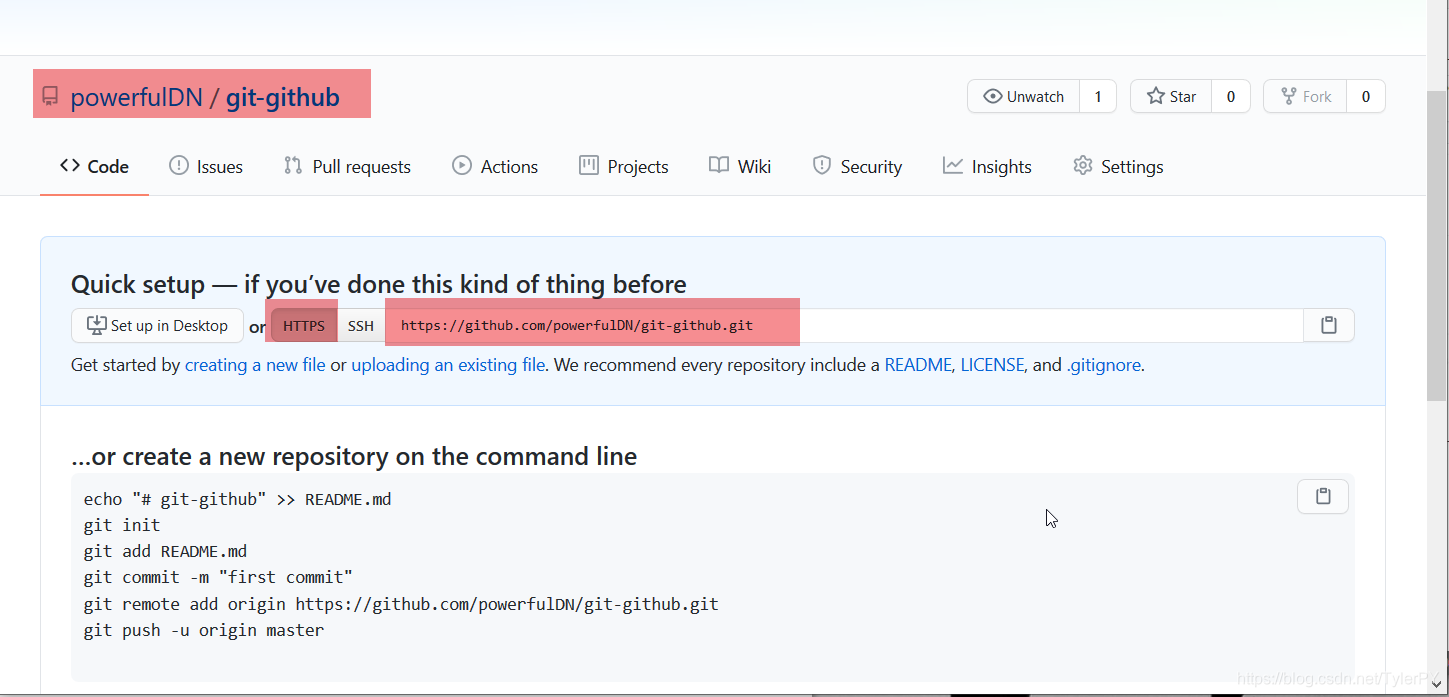The image size is (1449, 697).
Task: Open the Security tab
Action: point(857,166)
